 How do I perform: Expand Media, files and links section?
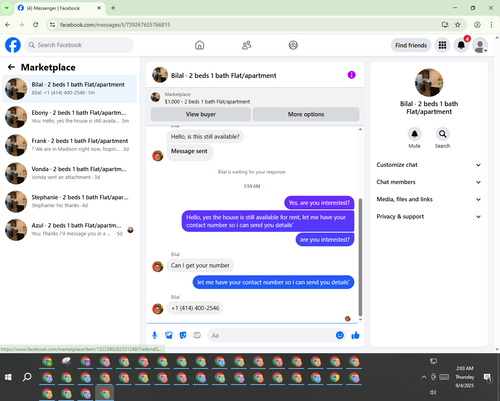429,199
